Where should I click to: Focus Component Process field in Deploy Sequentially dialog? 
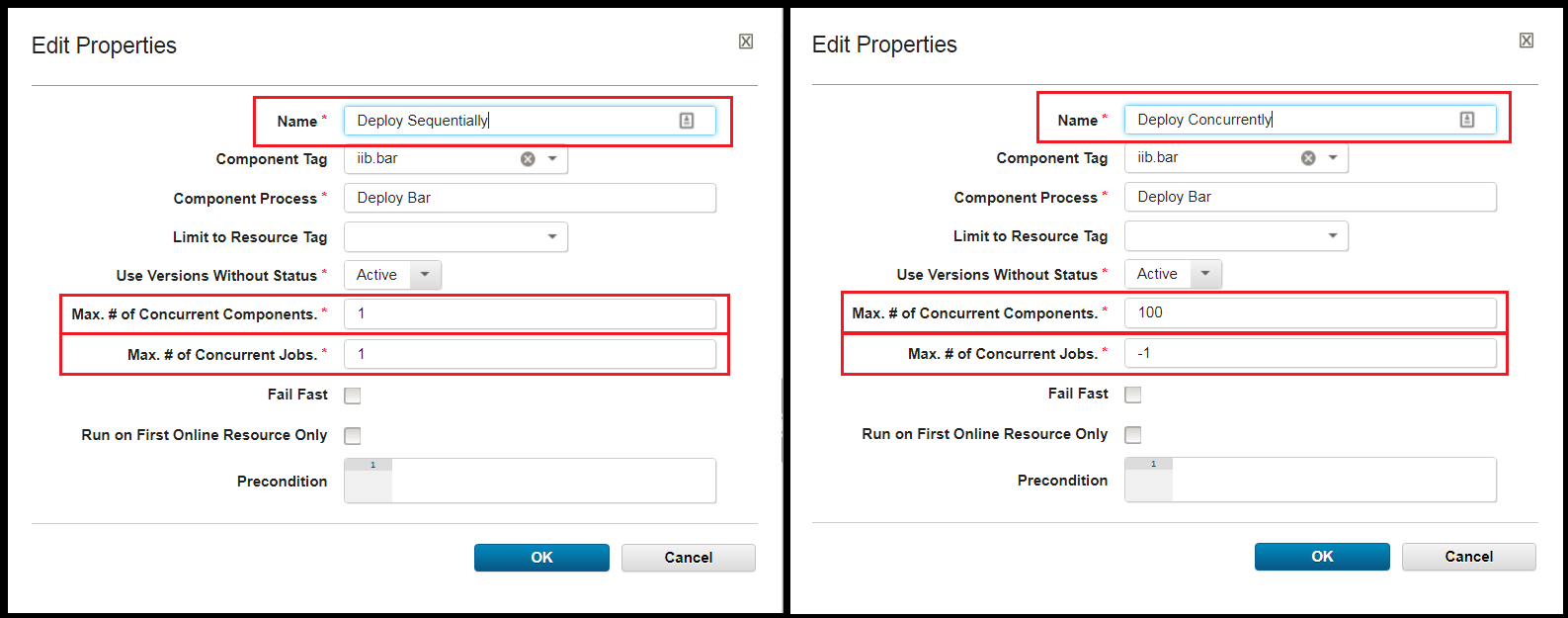tap(530, 198)
